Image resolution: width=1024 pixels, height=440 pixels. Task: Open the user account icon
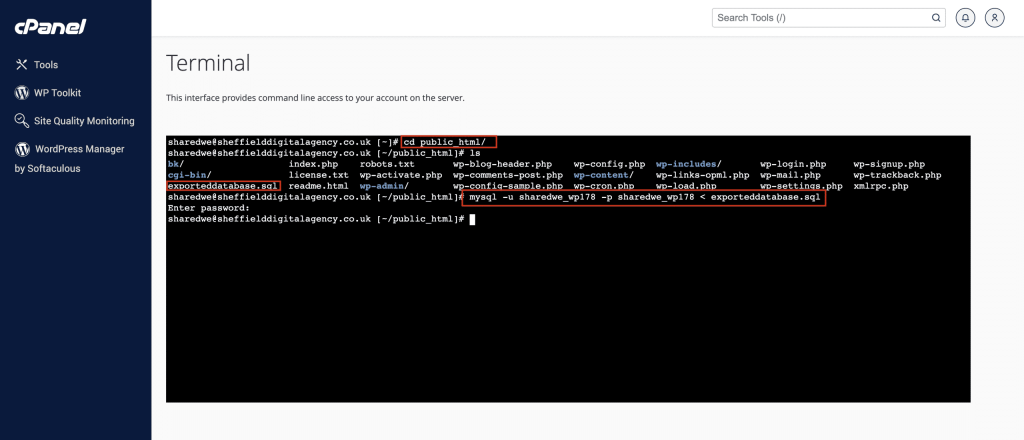click(x=995, y=18)
